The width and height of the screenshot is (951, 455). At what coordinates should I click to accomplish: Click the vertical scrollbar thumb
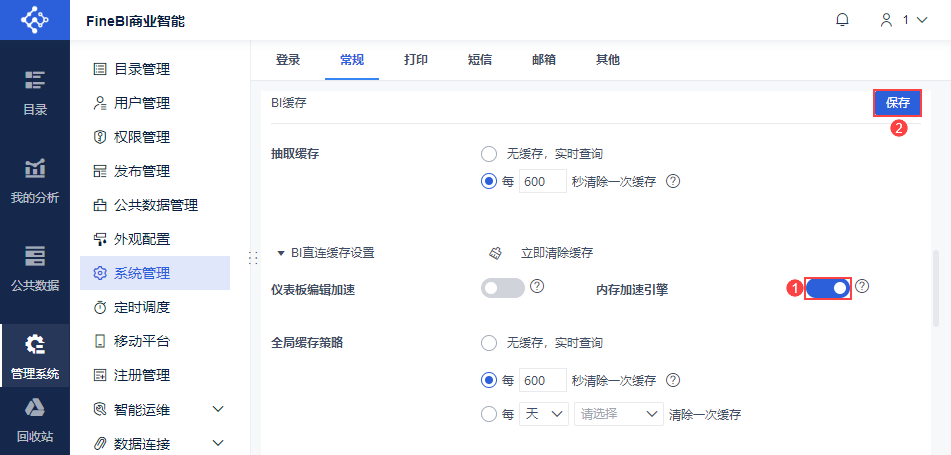tap(937, 288)
